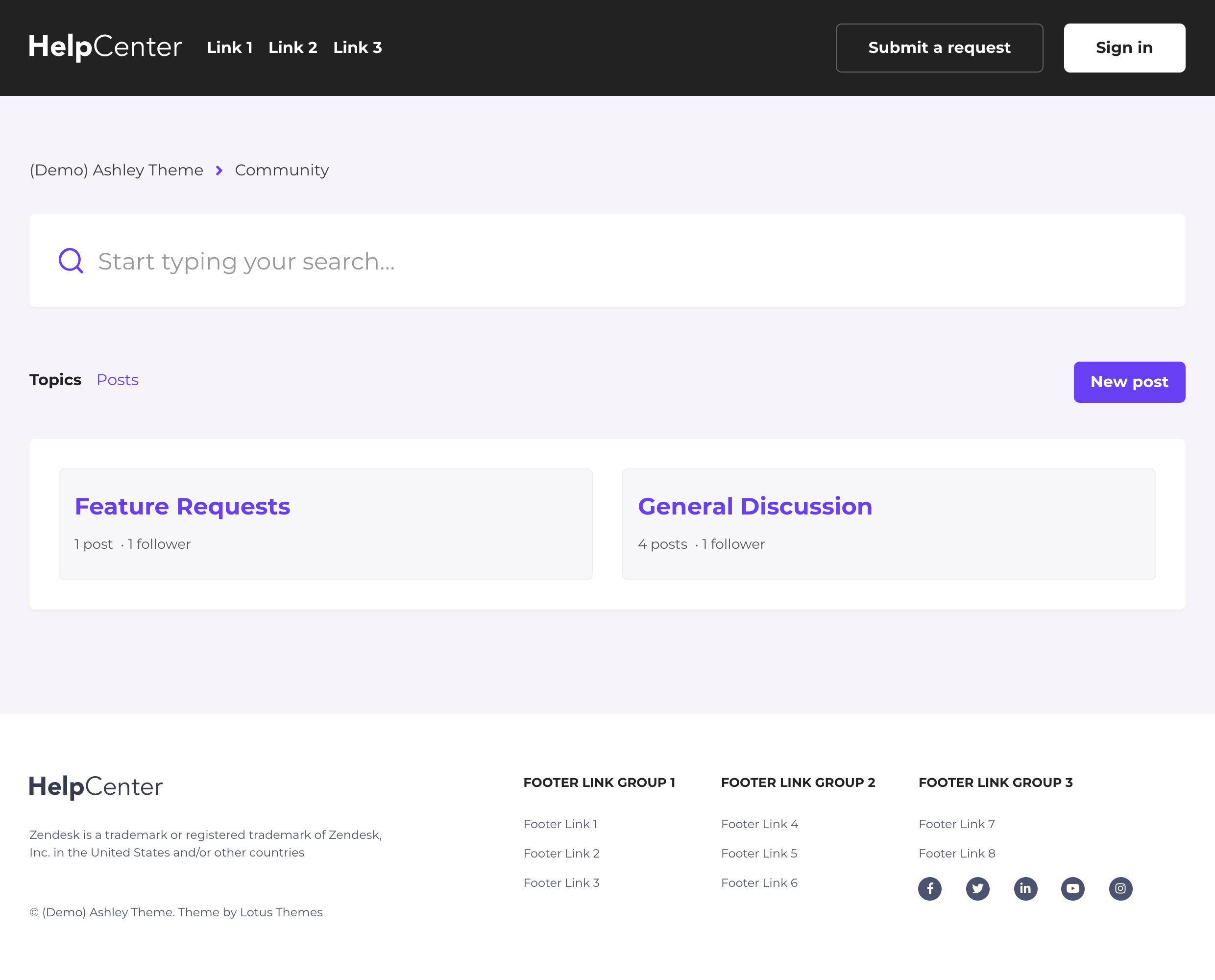Open the General Discussion topic
The height and width of the screenshot is (980, 1215).
click(x=754, y=506)
